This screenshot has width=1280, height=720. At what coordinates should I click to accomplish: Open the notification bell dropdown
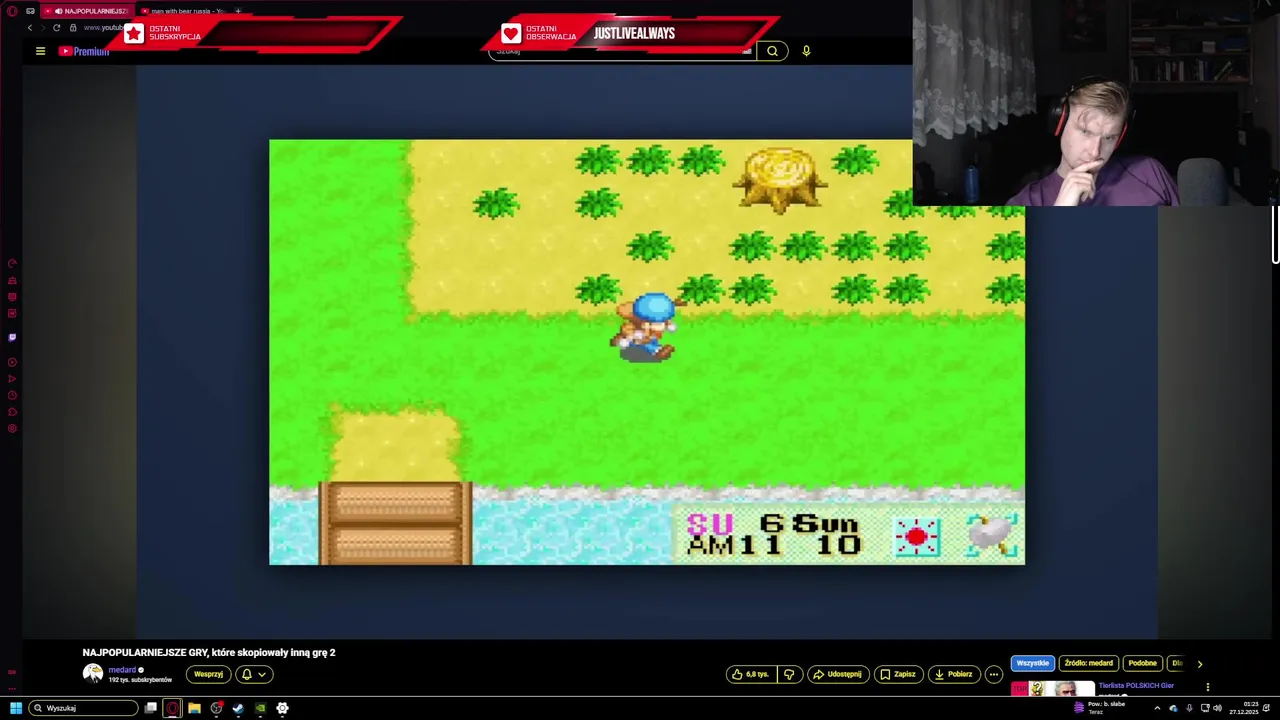tap(254, 674)
